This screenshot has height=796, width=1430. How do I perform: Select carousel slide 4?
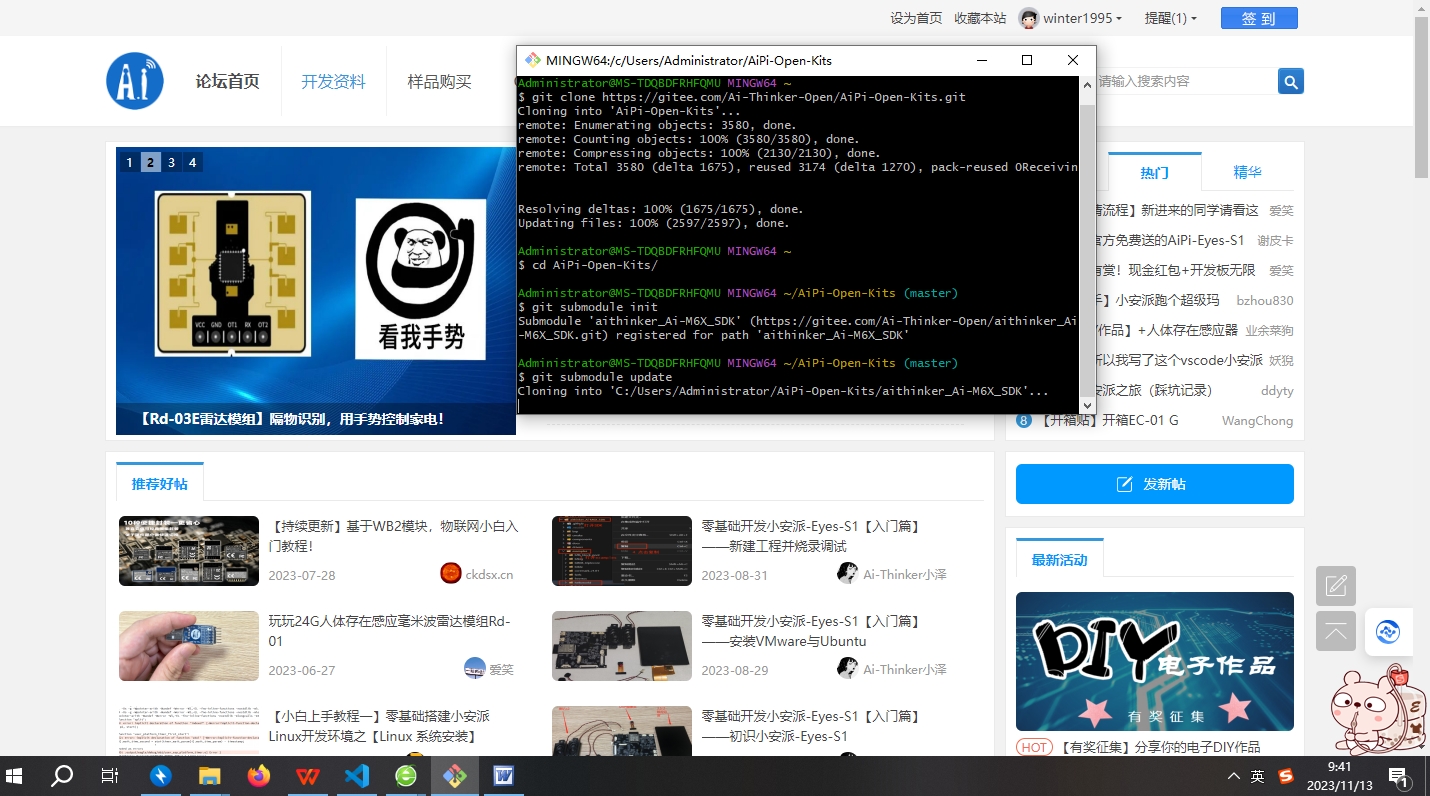tap(192, 162)
